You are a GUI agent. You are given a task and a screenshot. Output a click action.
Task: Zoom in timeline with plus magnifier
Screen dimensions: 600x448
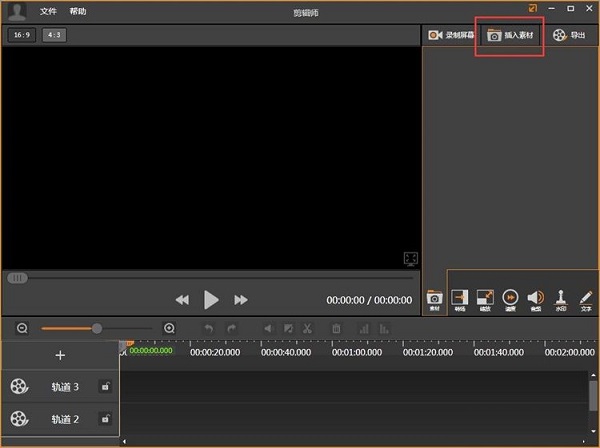tap(169, 328)
